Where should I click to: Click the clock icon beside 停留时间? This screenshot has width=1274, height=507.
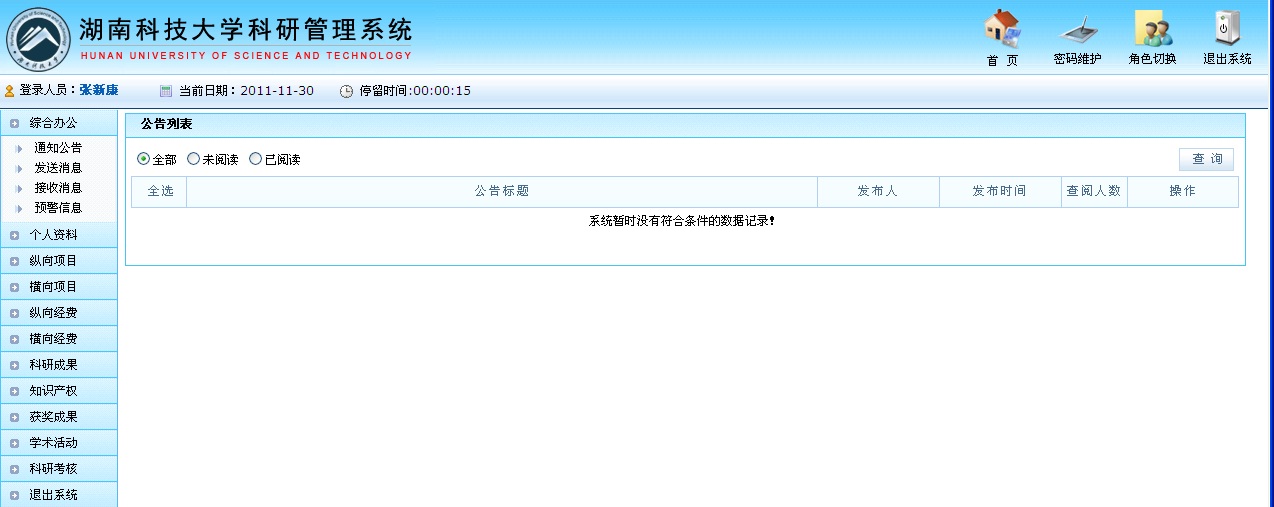(x=346, y=91)
